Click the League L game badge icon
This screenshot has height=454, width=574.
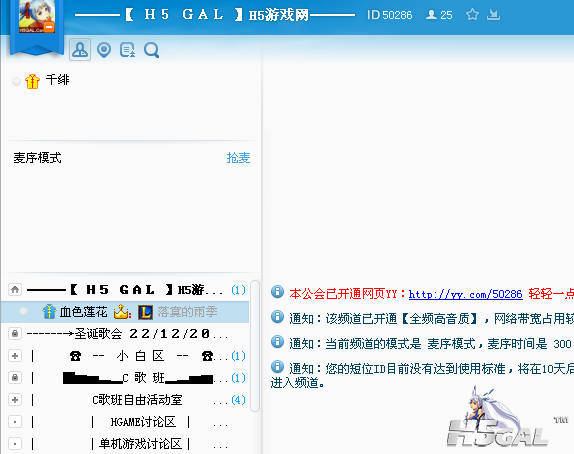145,312
